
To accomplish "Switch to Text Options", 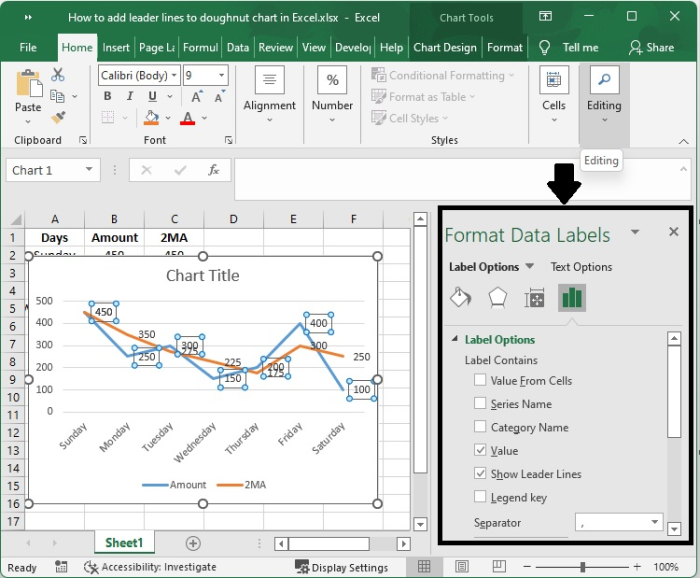I will pyautogui.click(x=581, y=266).
